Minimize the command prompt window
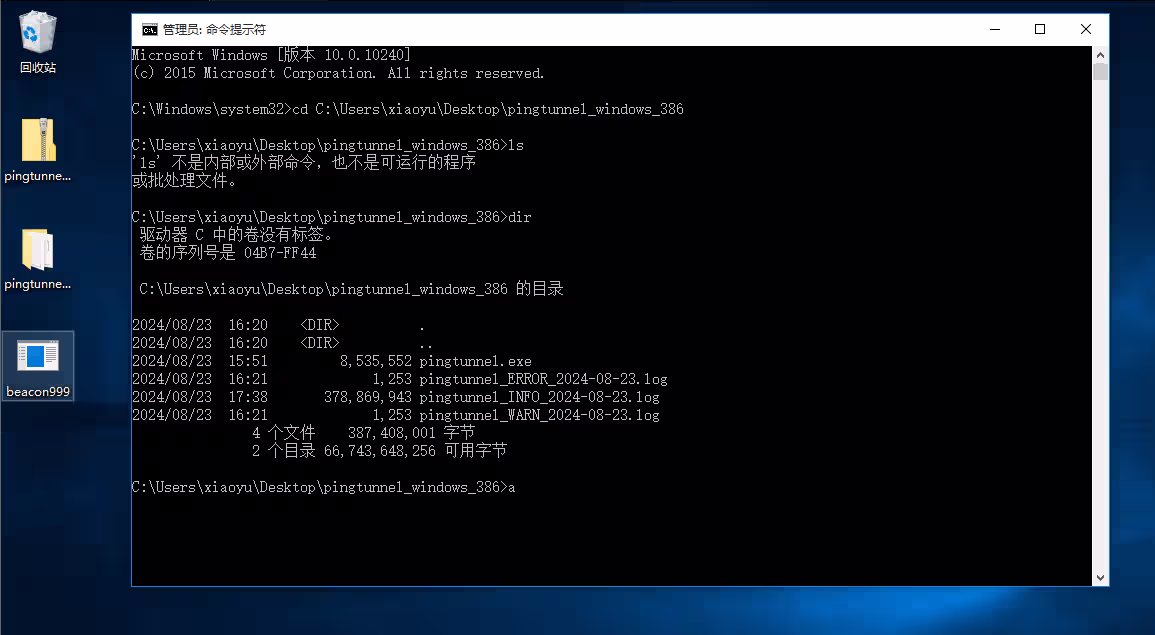Image resolution: width=1155 pixels, height=635 pixels. tap(993, 29)
